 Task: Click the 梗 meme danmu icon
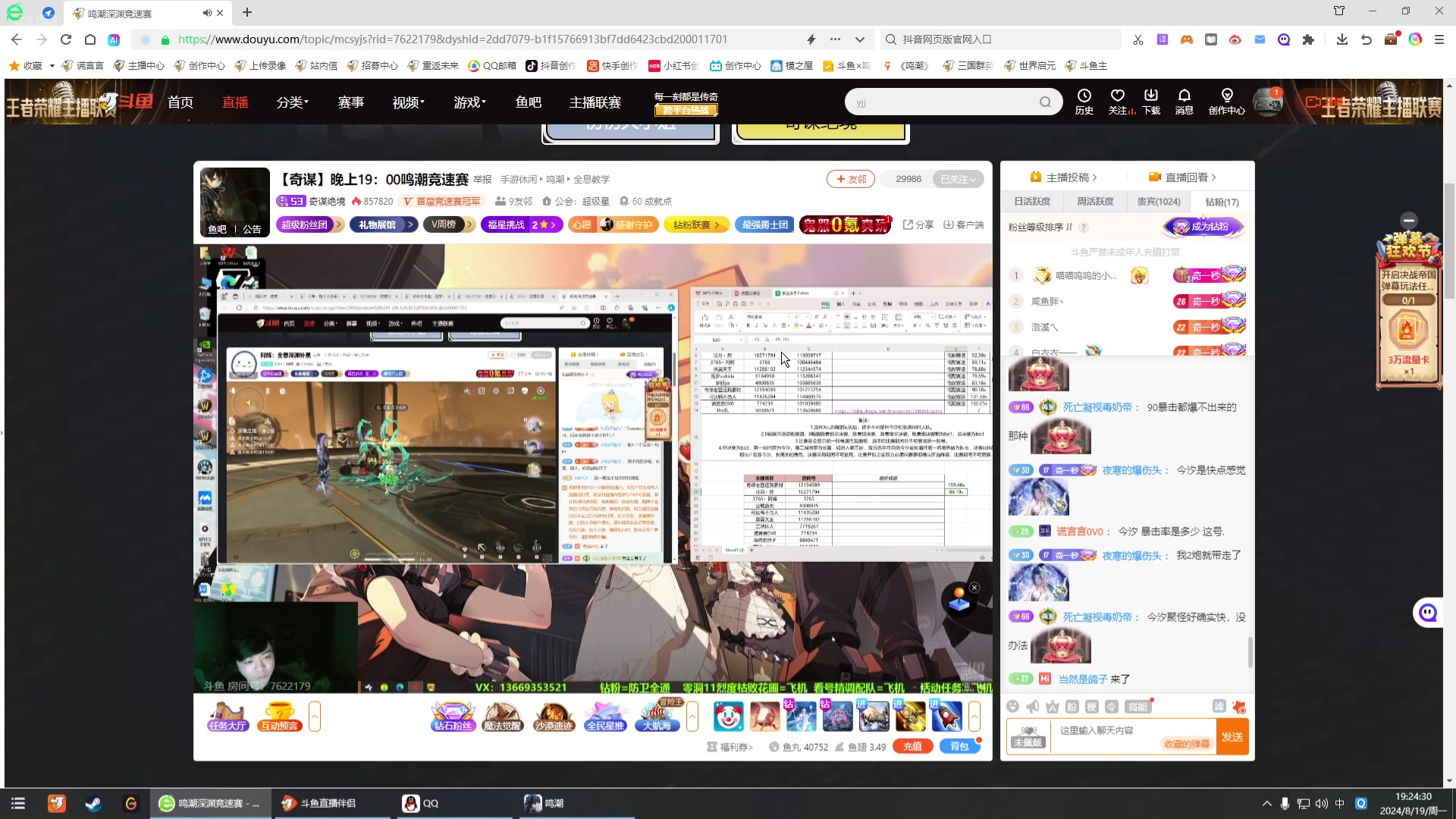coord(1091,707)
